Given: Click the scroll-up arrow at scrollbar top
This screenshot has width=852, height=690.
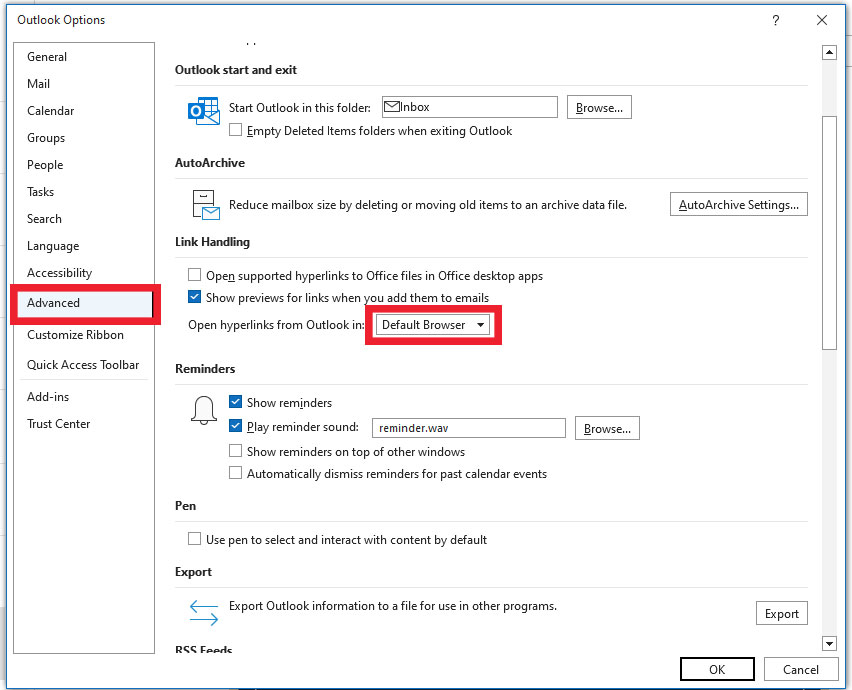Looking at the screenshot, I should (x=829, y=53).
